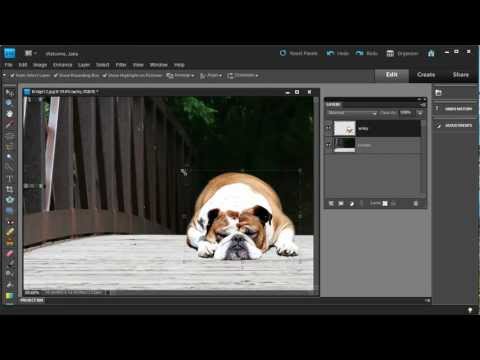The image size is (480, 360).
Task: Open the Layers panel flyout menu
Action: pyautogui.click(x=422, y=105)
